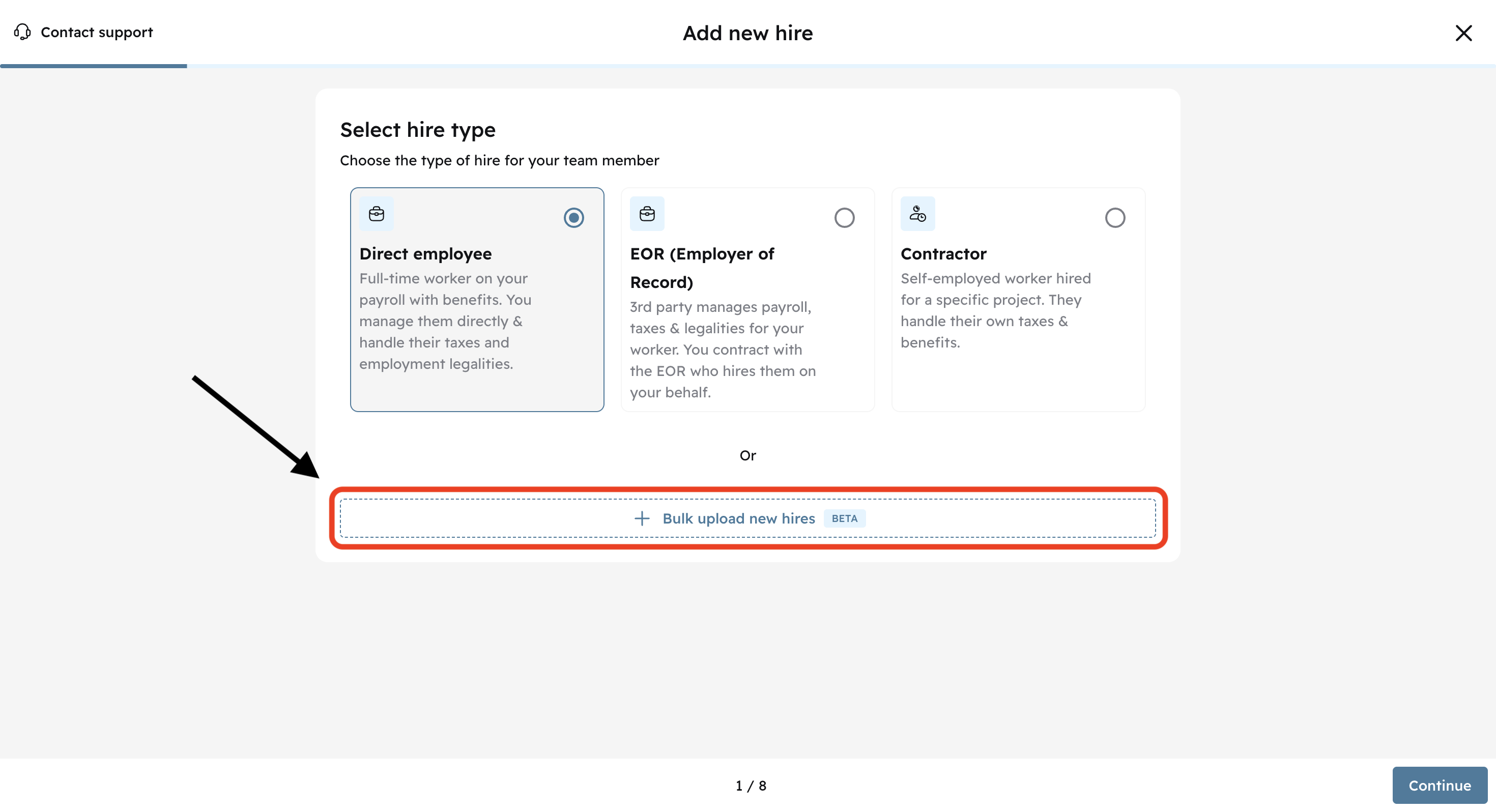Click the Contractor card description text
This screenshot has height=812, width=1496.
point(995,310)
